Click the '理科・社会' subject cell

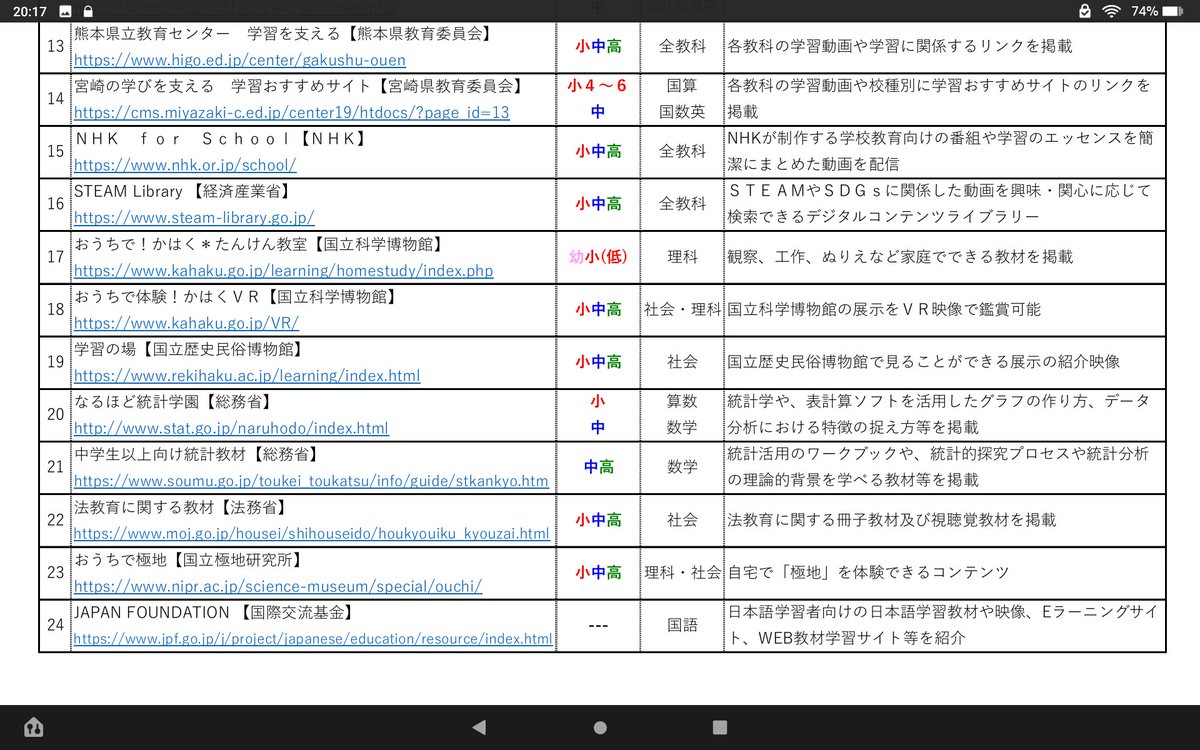[682, 573]
